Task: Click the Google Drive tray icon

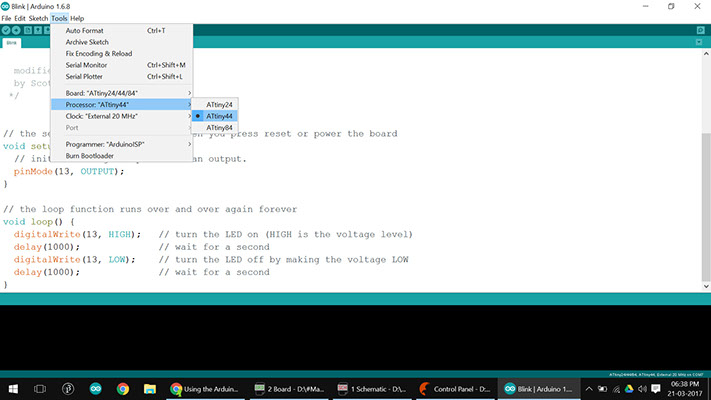Action: click(629, 389)
